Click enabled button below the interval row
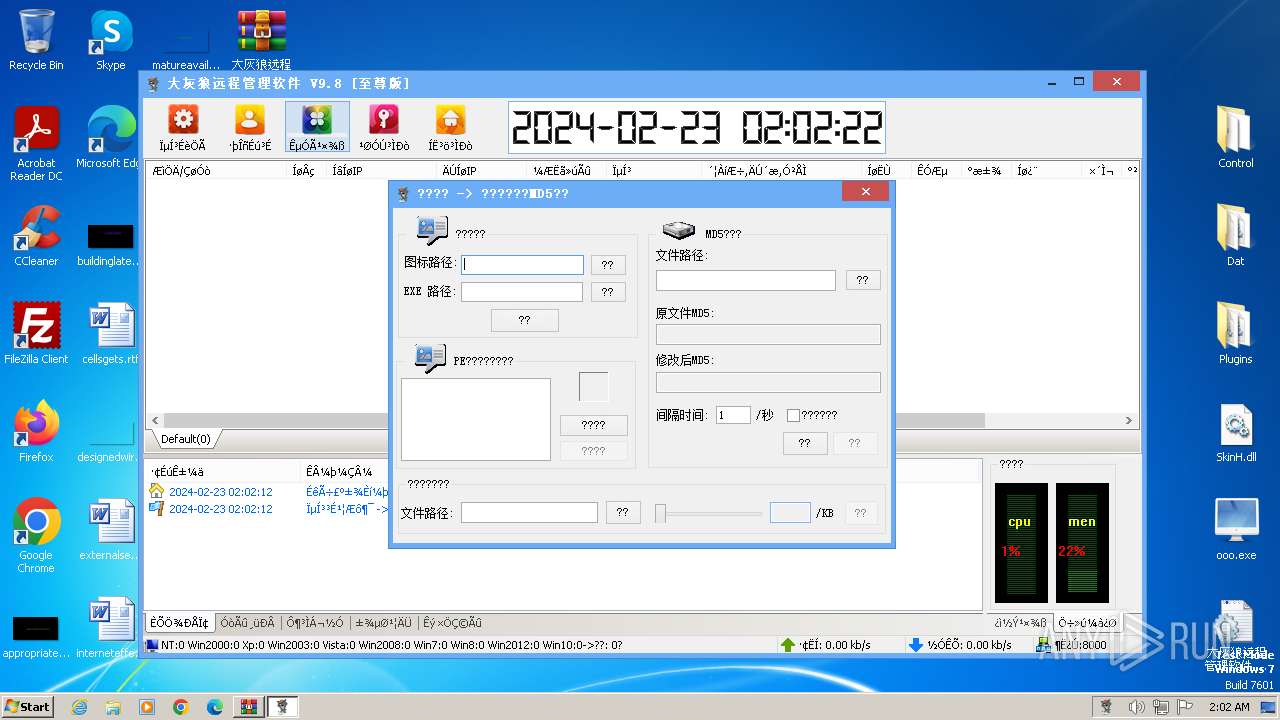Image resolution: width=1280 pixels, height=720 pixels. [804, 443]
